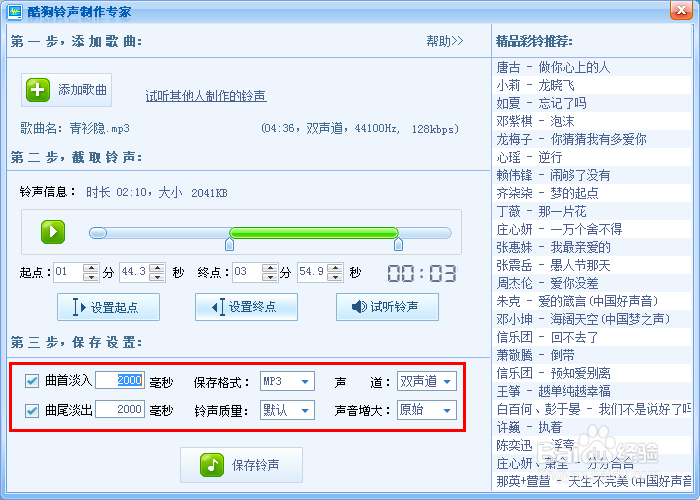Select 赖伟锋 - 闹够了没有
This screenshot has width=700, height=500.
point(592,175)
